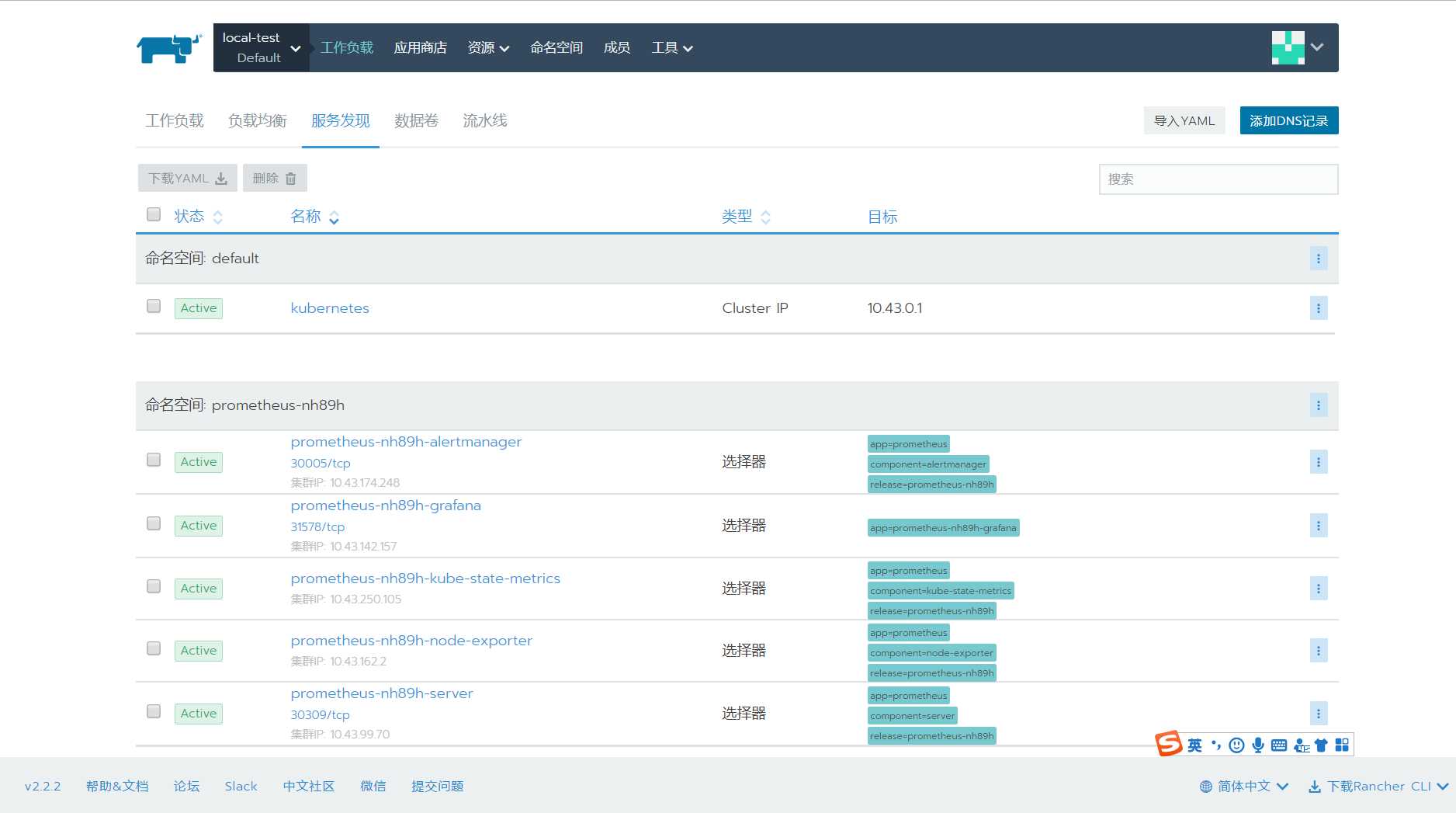Click the 删除 trash button
The width and height of the screenshot is (1456, 813).
(275, 178)
